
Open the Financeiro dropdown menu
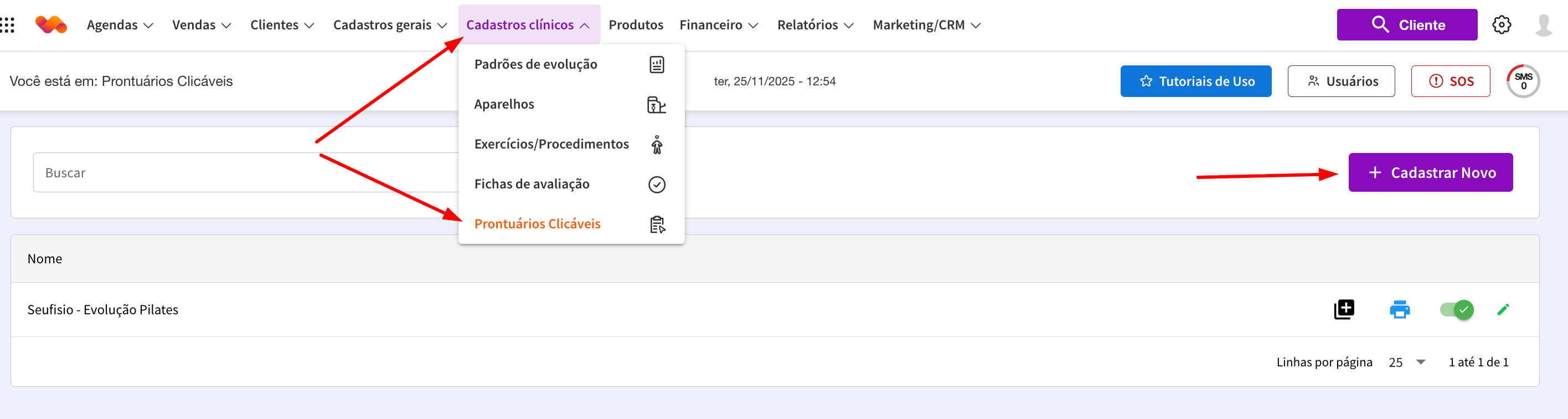point(718,25)
